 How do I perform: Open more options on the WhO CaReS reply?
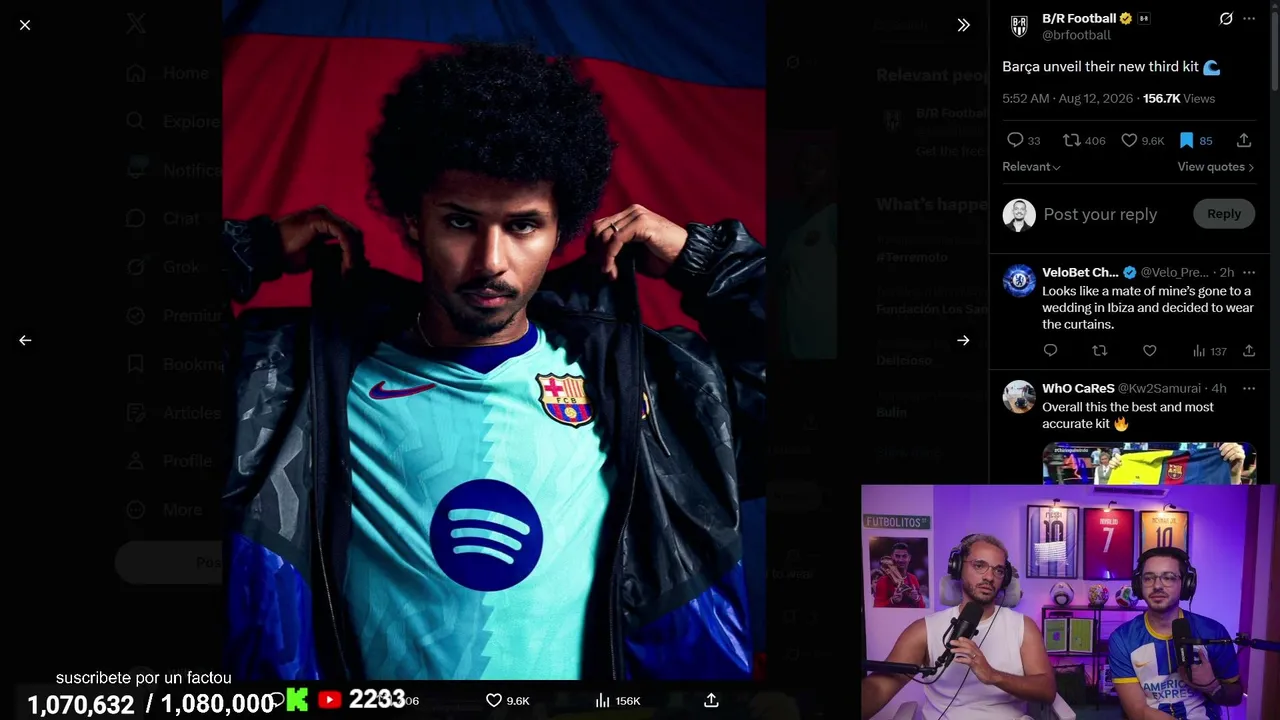(1248, 388)
